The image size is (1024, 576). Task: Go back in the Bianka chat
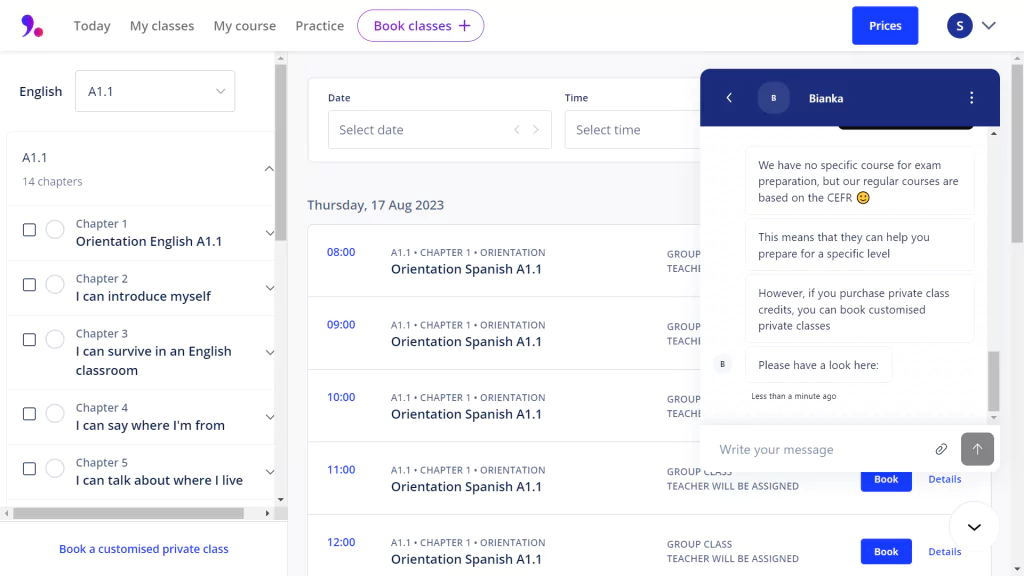(729, 98)
